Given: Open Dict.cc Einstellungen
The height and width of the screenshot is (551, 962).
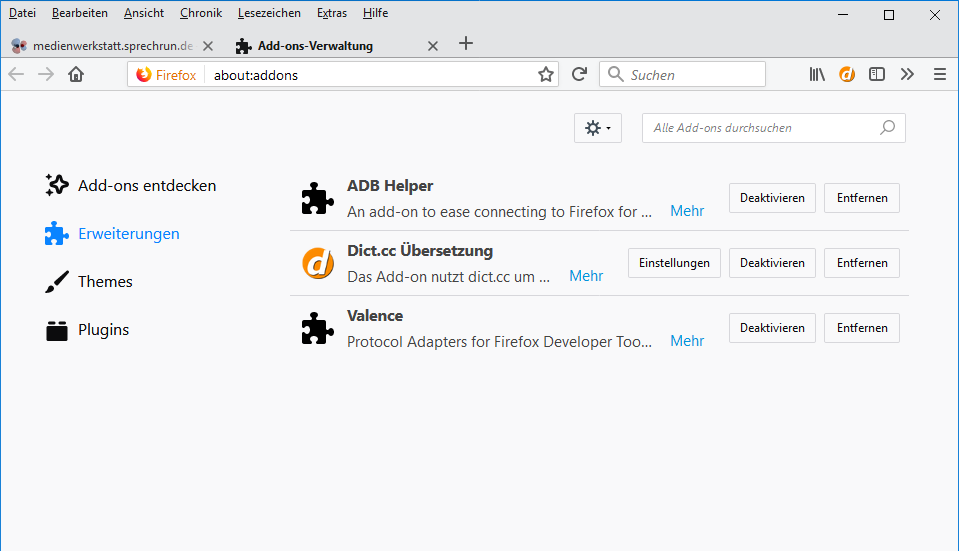Looking at the screenshot, I should (674, 263).
